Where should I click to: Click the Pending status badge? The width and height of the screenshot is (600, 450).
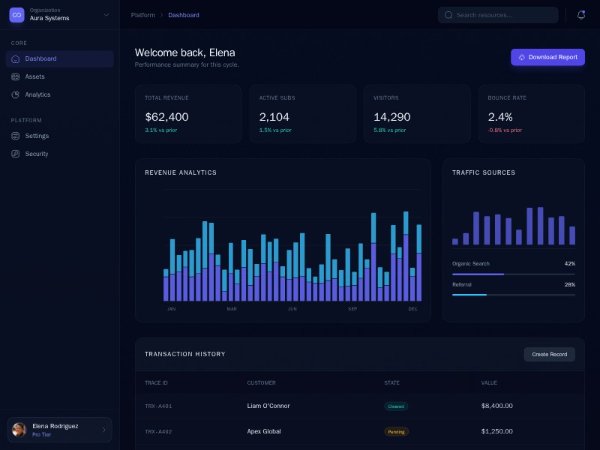tap(396, 432)
